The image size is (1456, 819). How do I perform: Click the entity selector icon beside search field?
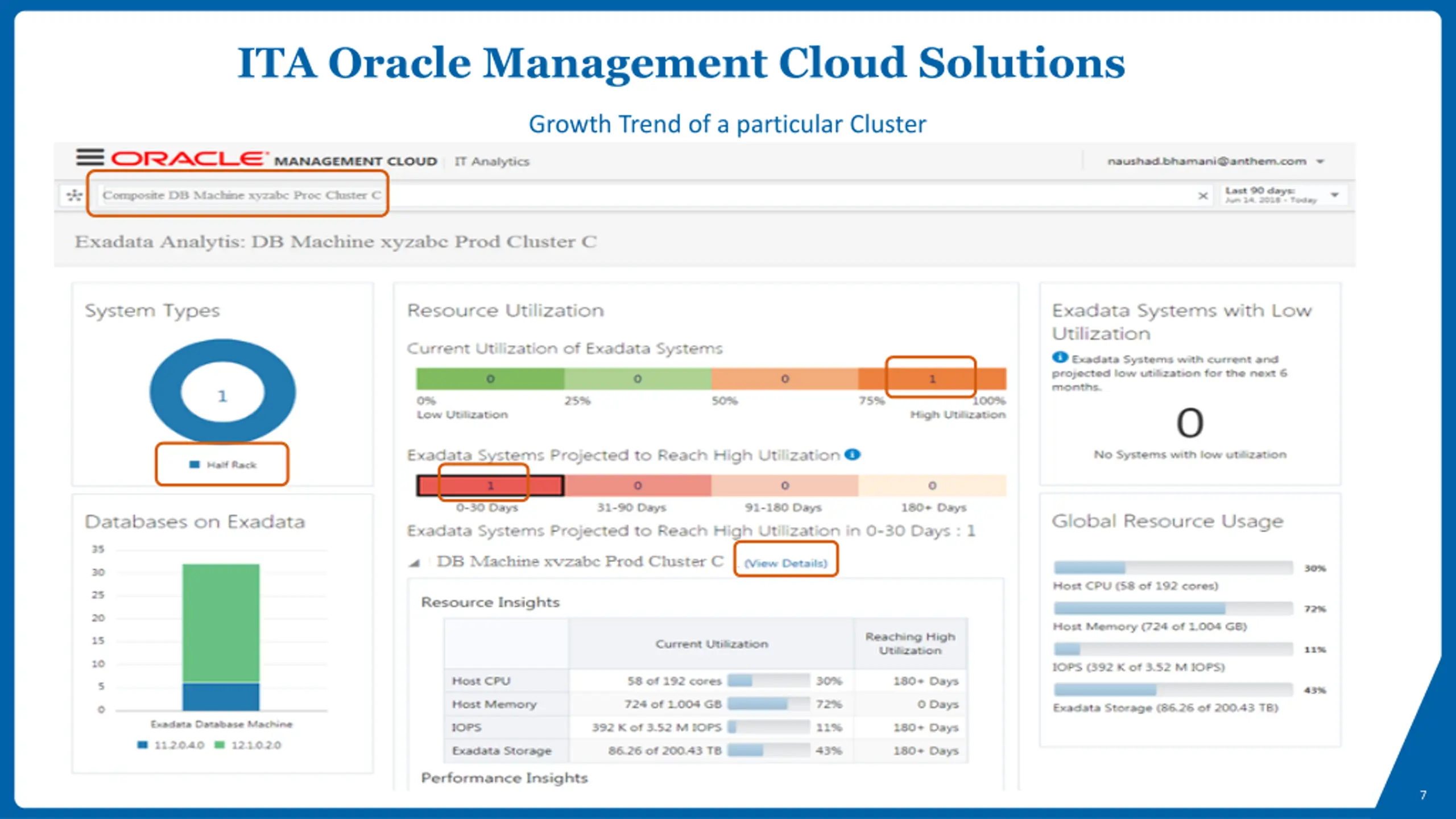click(x=74, y=196)
